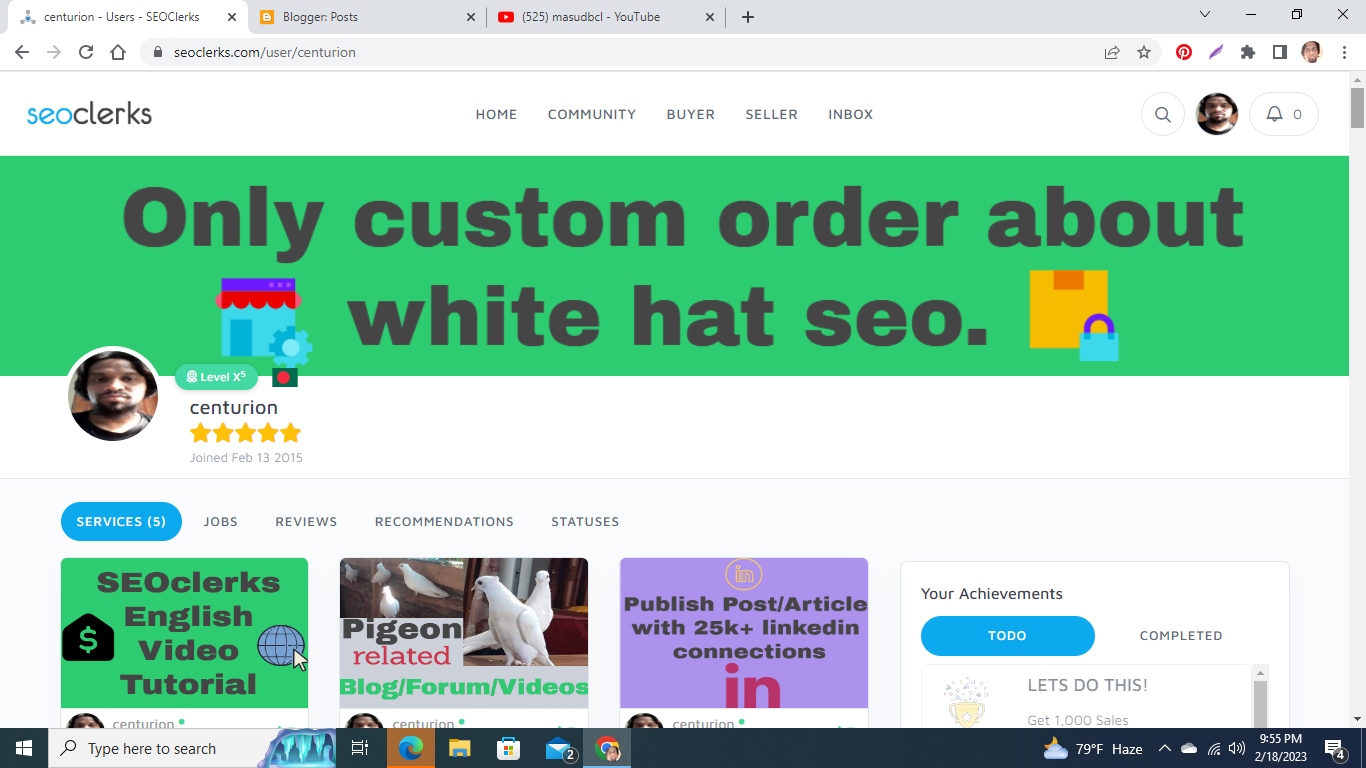Open the SELLER menu
The image size is (1366, 768).
771,115
